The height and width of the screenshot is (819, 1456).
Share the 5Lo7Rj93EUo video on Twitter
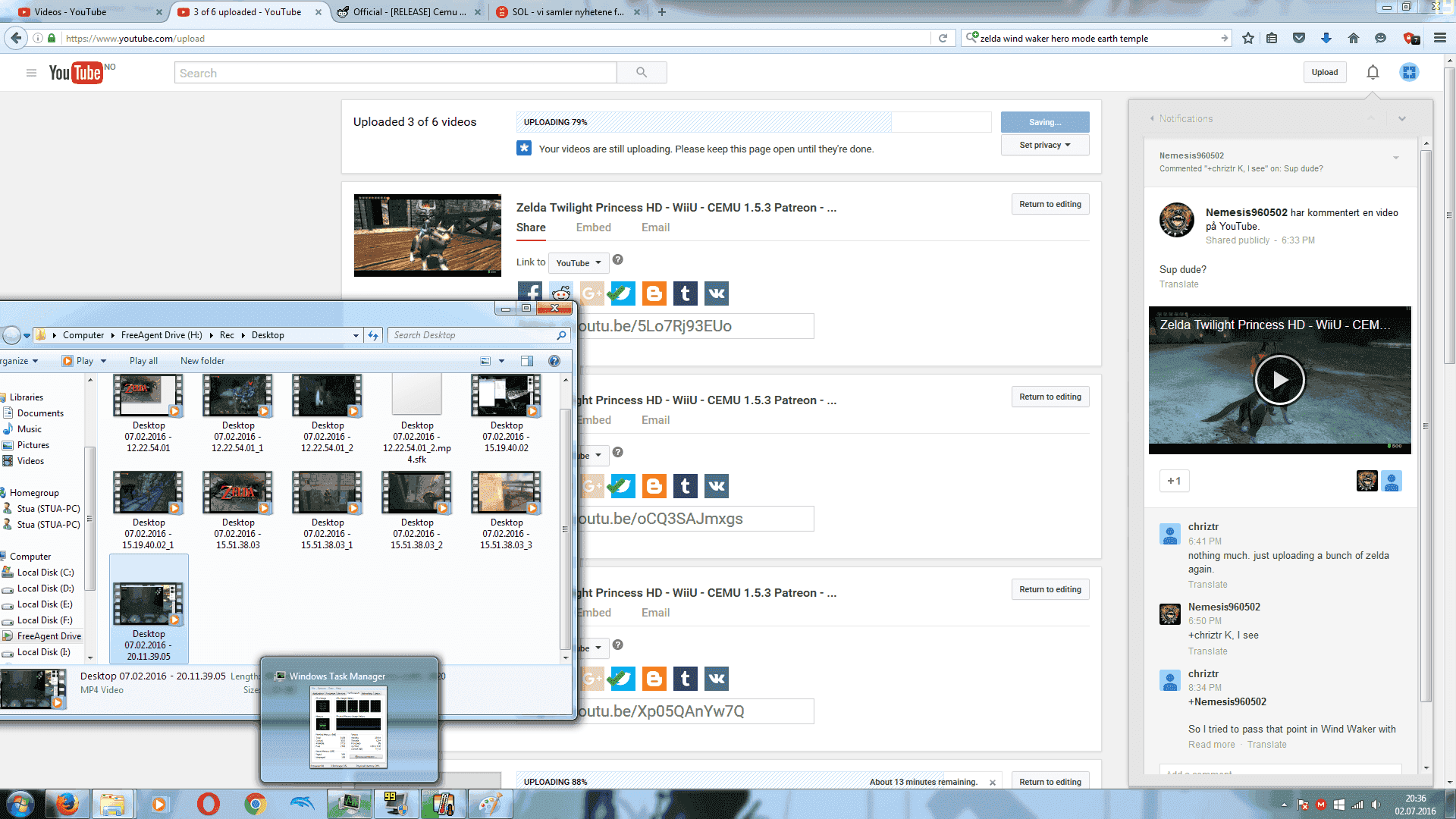(623, 293)
